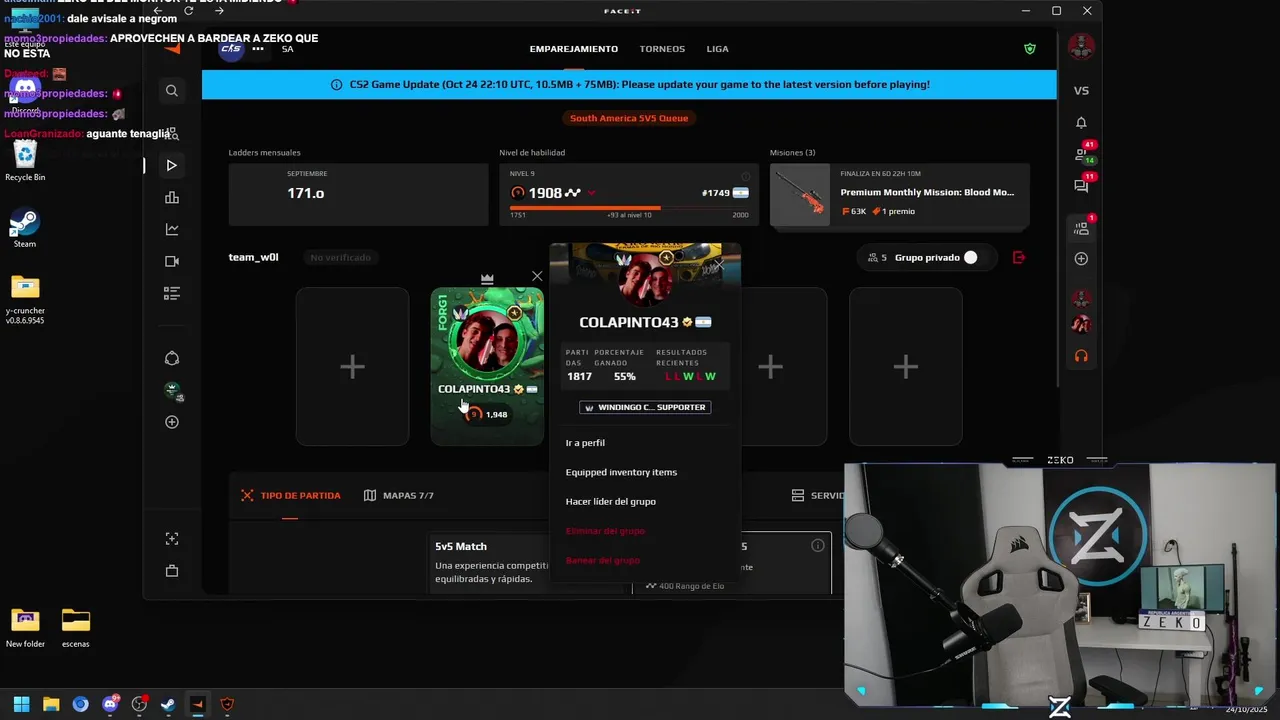Click the team_w0l name text
This screenshot has width=1280, height=720.
click(253, 257)
